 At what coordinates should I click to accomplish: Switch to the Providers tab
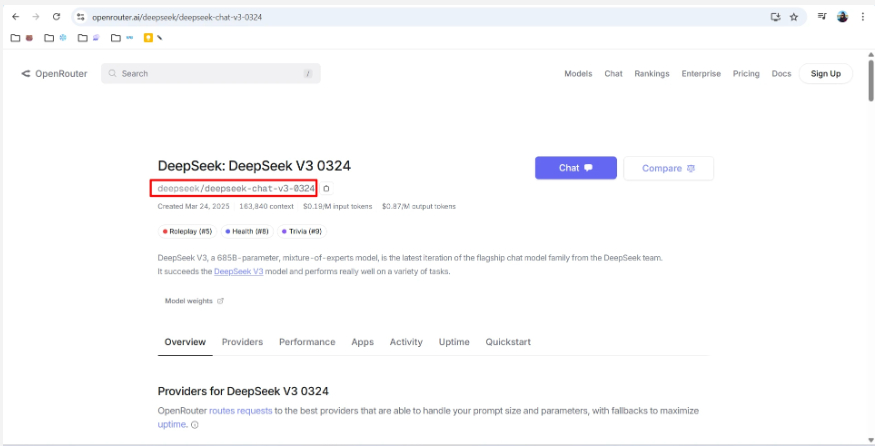(242, 342)
